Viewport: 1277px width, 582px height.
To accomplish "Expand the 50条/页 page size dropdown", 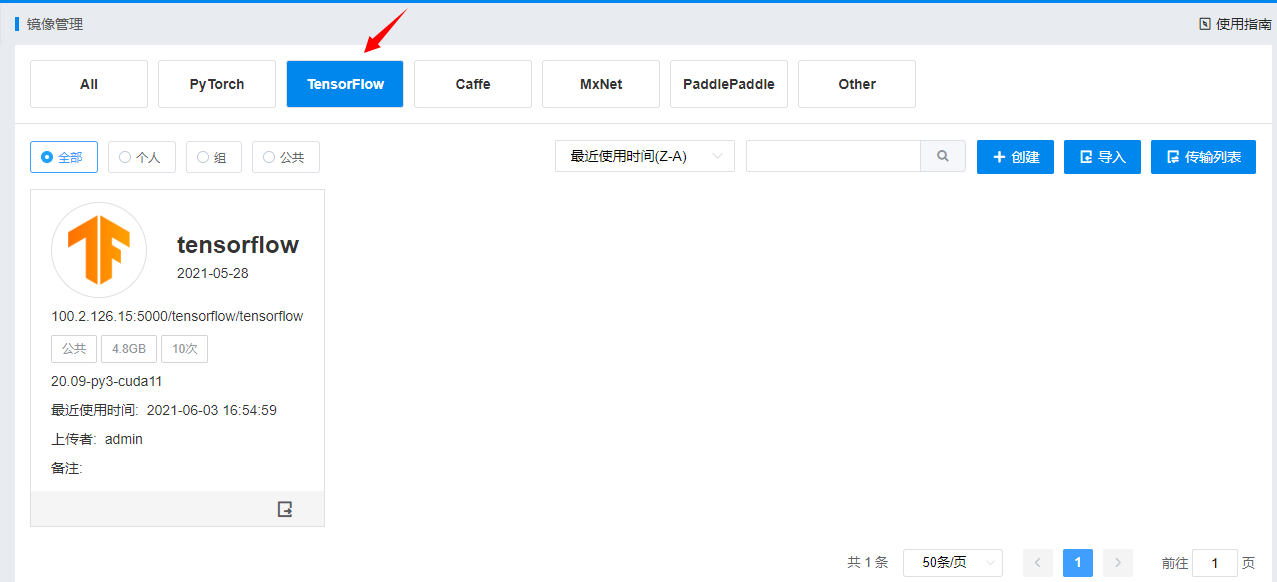I will point(952,563).
